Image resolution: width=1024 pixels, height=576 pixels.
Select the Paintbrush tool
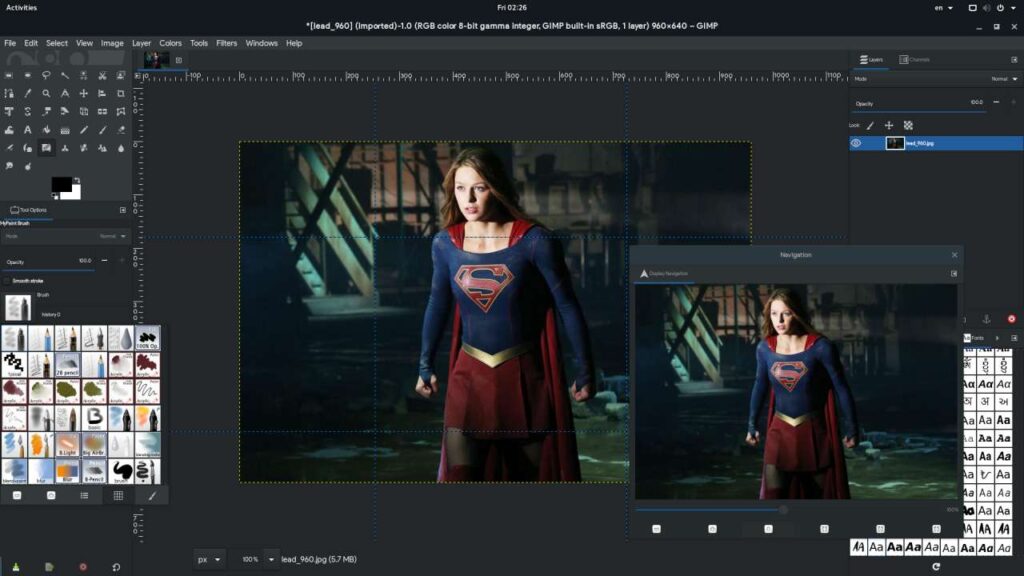(103, 130)
